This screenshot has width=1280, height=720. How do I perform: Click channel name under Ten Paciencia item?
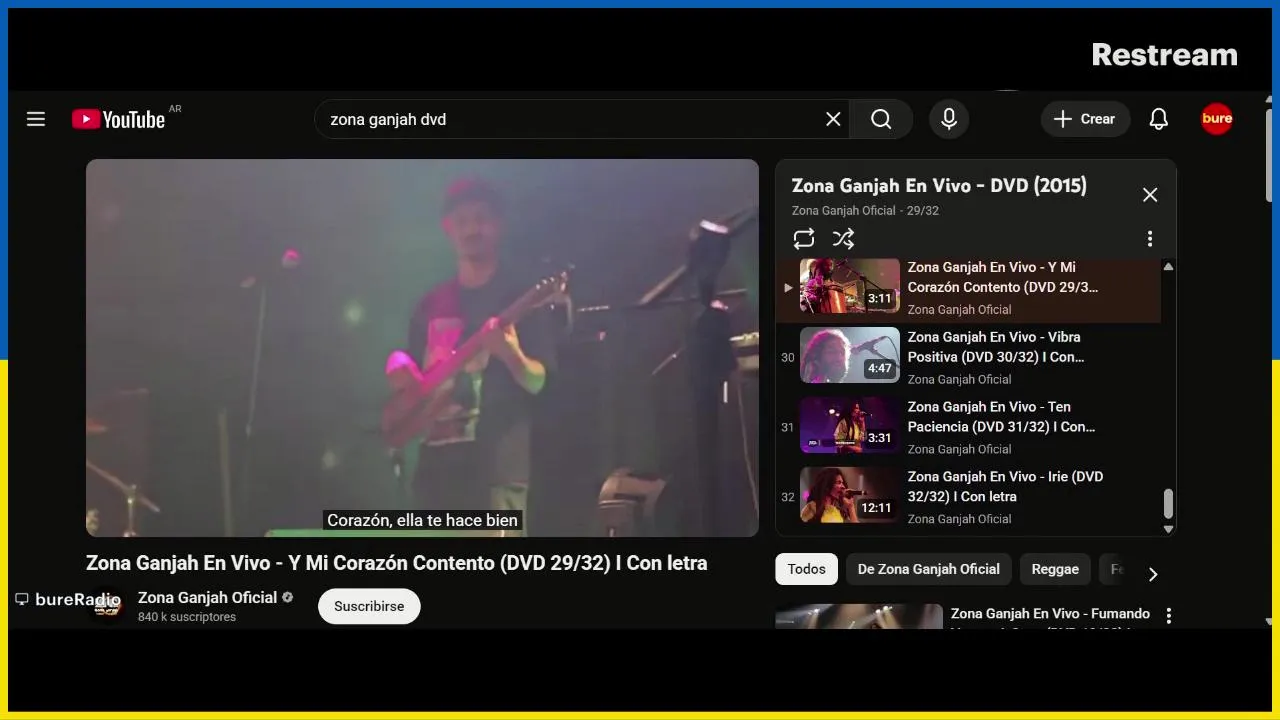[959, 449]
